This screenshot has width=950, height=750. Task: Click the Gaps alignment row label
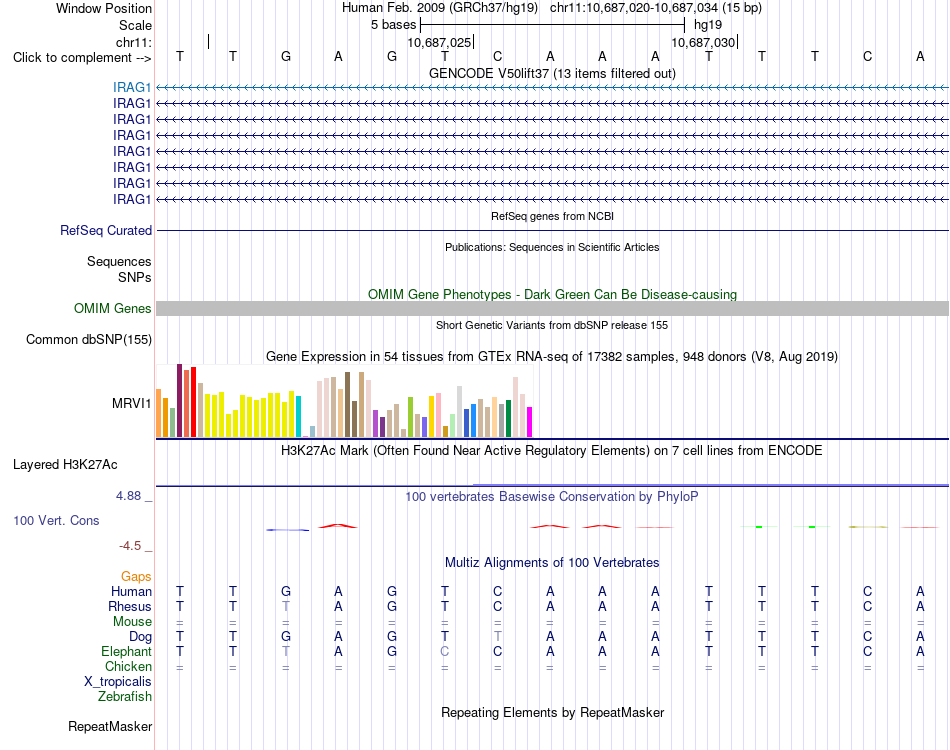136,577
